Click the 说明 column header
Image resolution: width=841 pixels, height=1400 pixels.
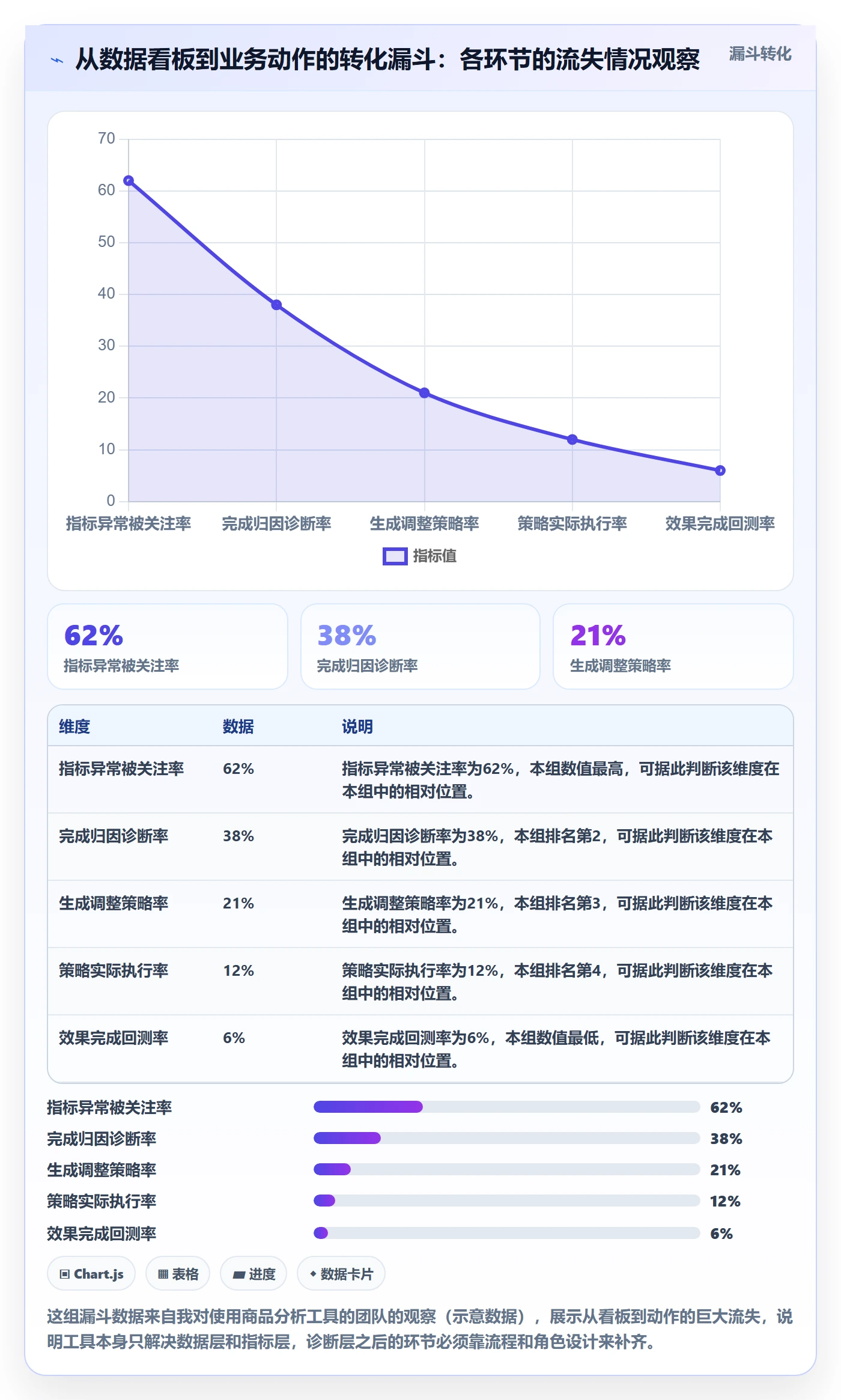coord(357,727)
